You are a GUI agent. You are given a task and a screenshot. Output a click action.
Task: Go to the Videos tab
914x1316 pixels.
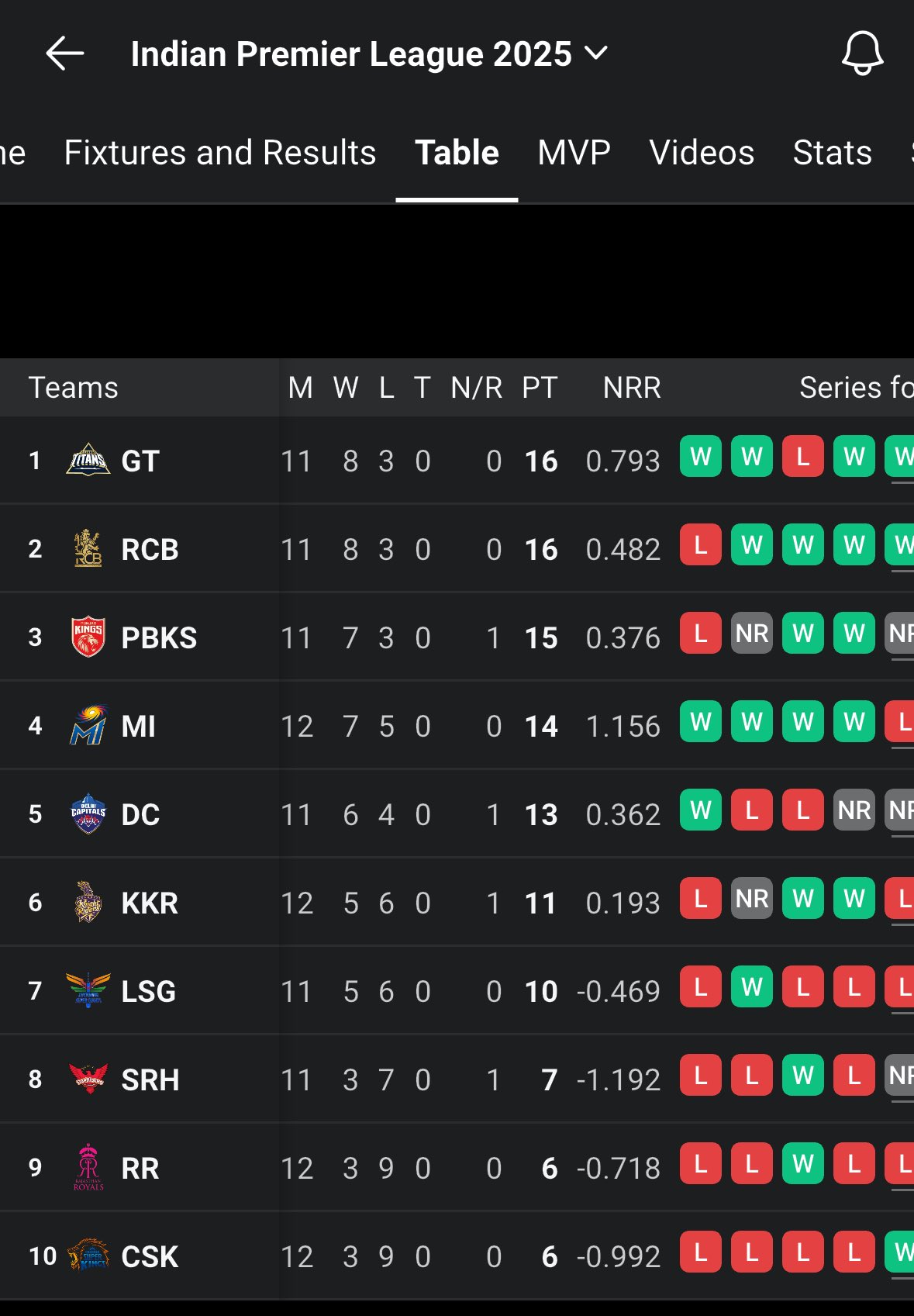point(702,153)
